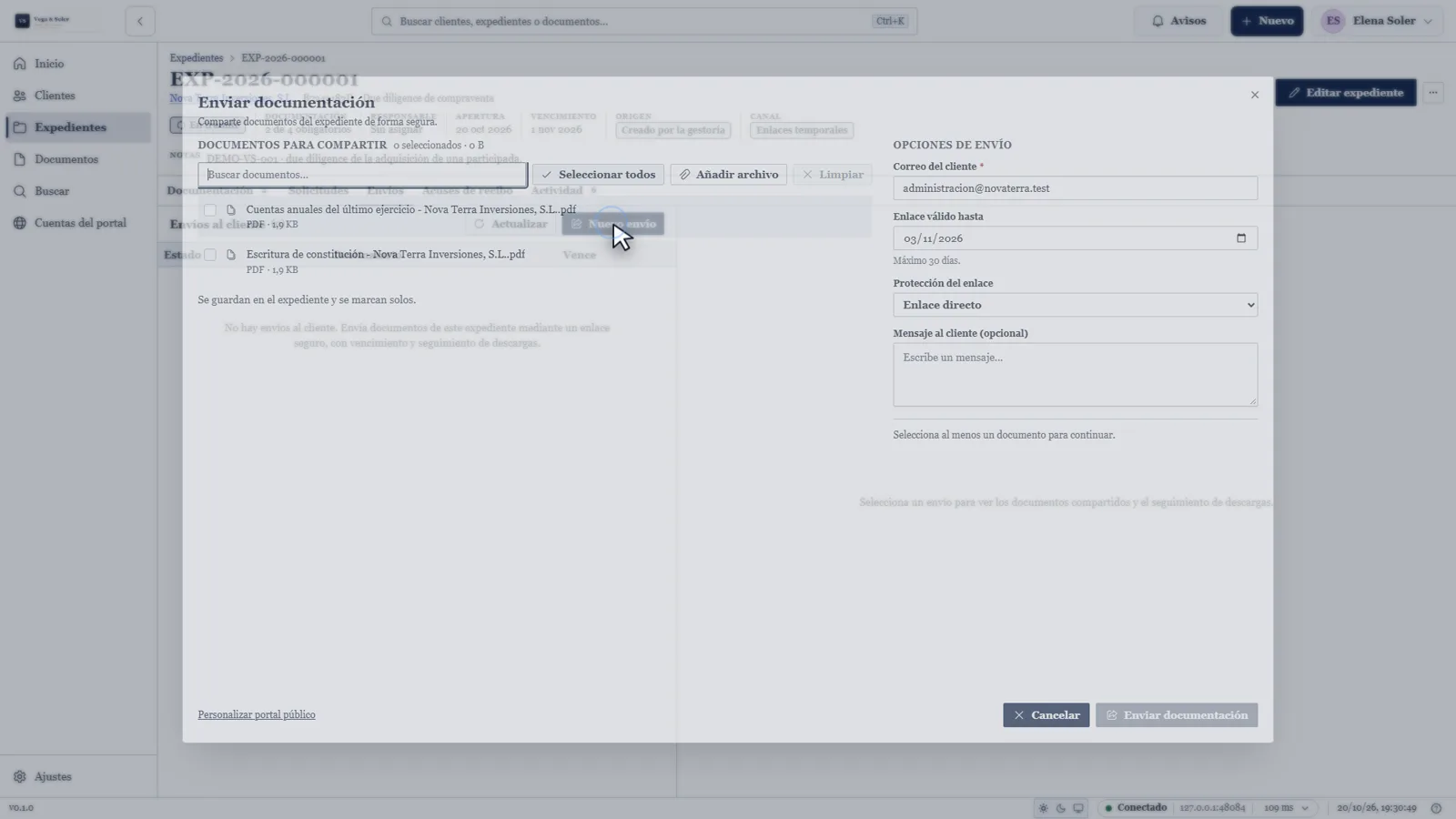Focus the Buscar documentos search field
1456x819 pixels.
click(362, 175)
